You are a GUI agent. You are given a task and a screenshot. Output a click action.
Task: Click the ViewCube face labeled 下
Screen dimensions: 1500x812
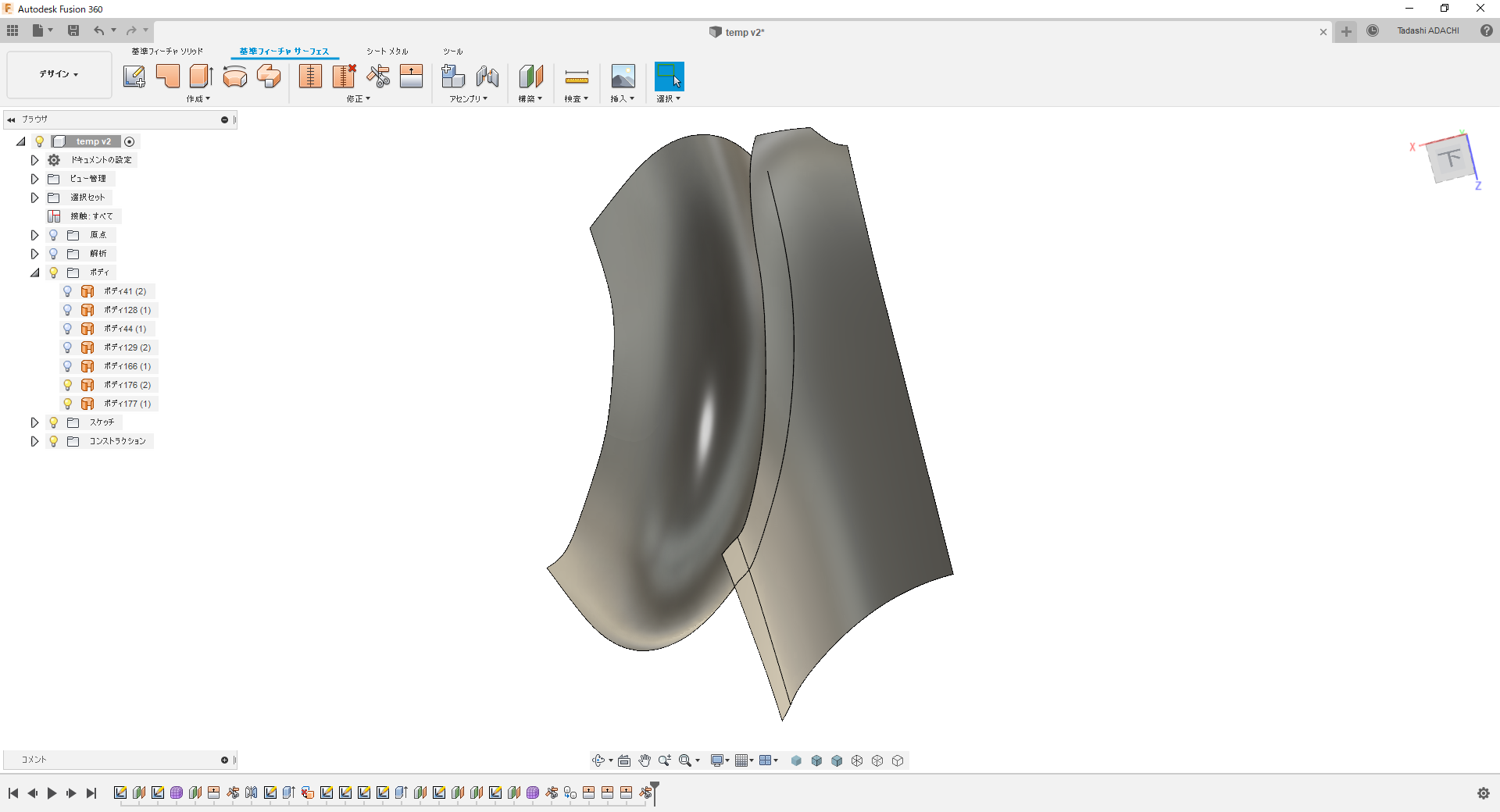(1451, 159)
